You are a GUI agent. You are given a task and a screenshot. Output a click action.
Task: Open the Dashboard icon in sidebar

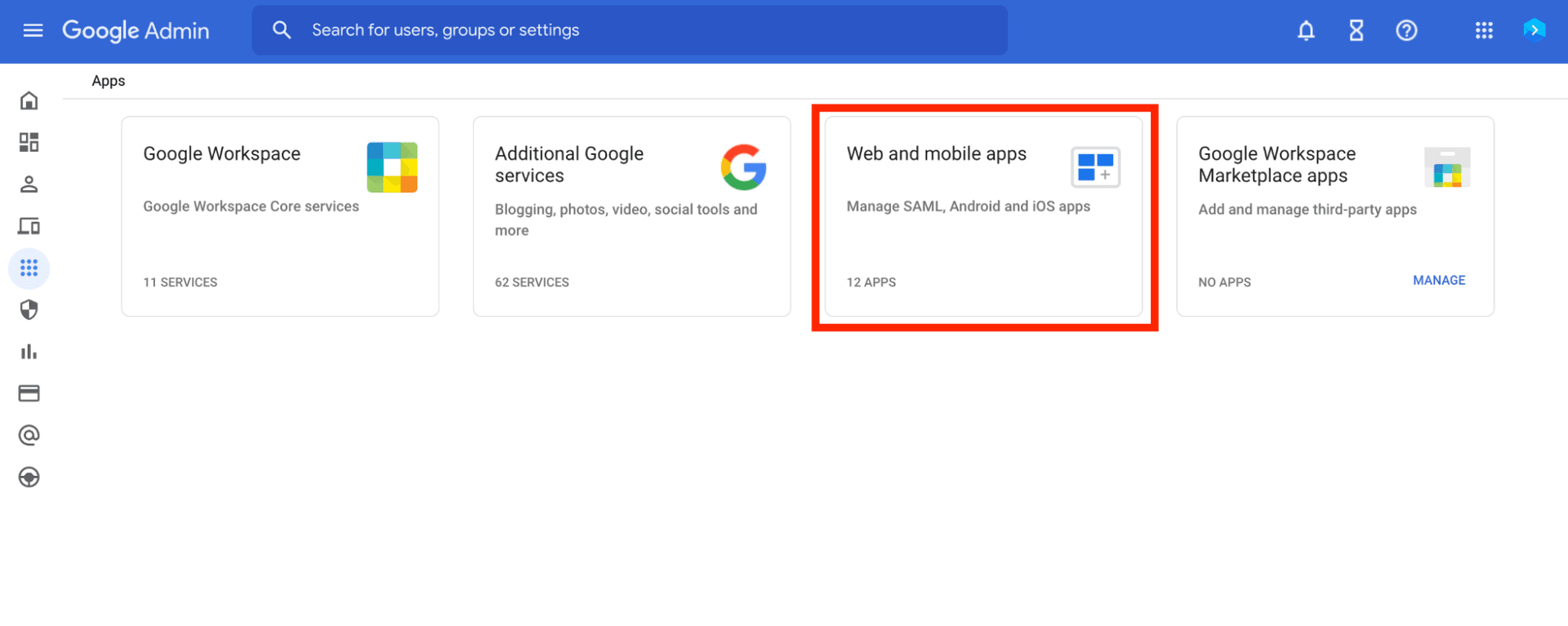point(29,143)
